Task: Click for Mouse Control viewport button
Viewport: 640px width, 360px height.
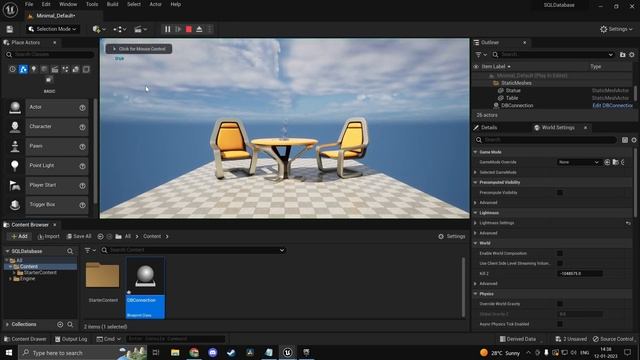Action: click(x=139, y=49)
